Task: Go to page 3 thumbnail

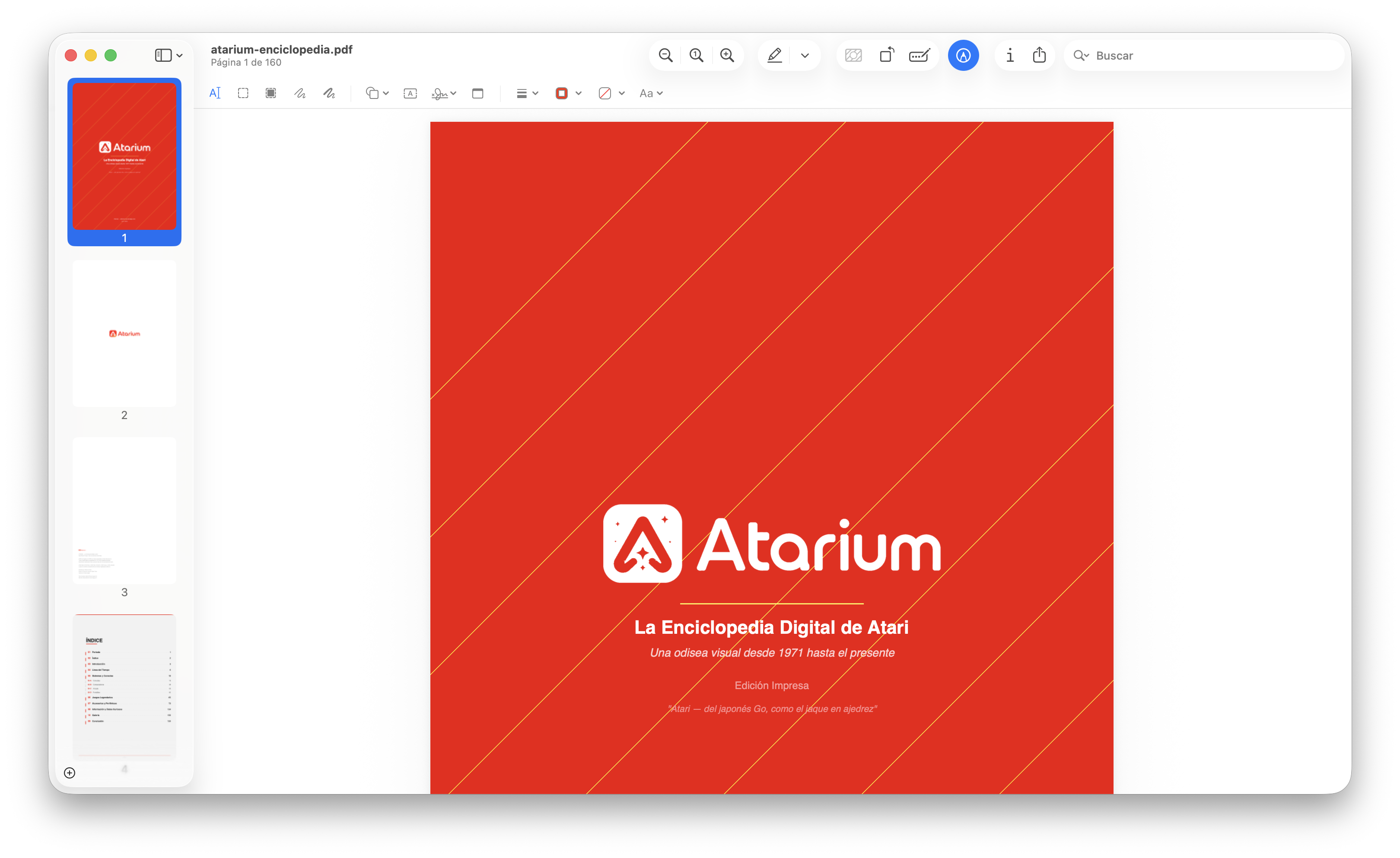Action: point(124,511)
